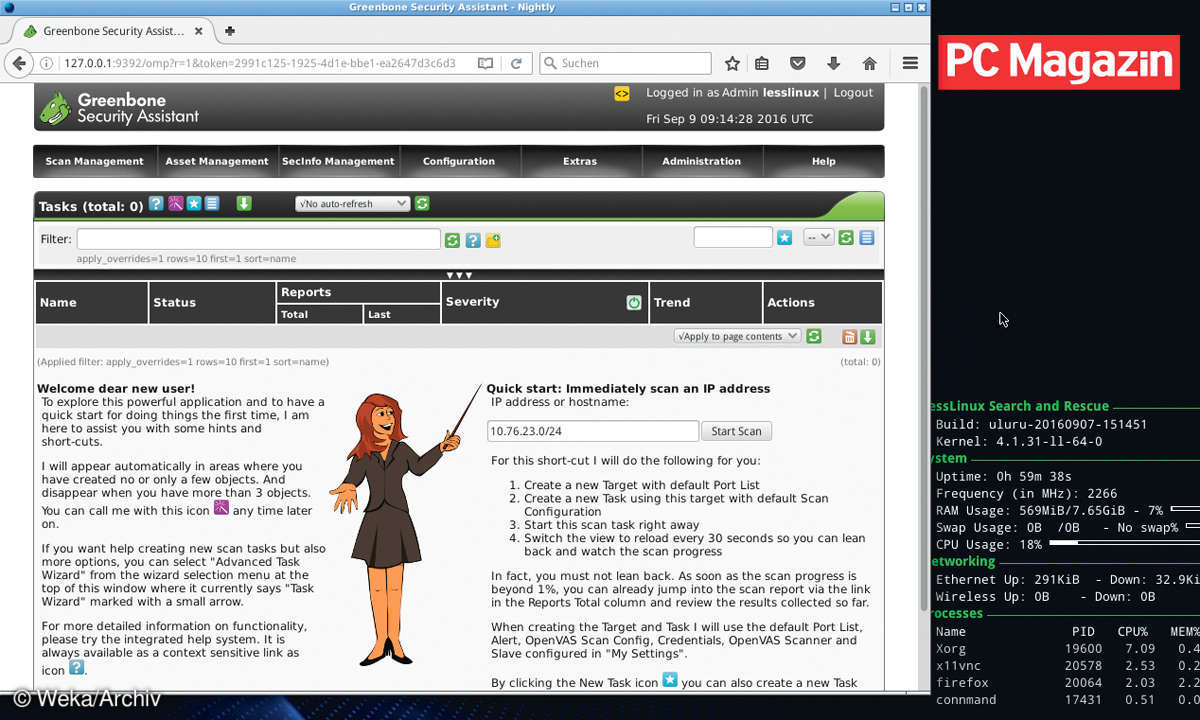The height and width of the screenshot is (720, 1200).
Task: Click help icon at end of welcome text
Action: coord(76,667)
